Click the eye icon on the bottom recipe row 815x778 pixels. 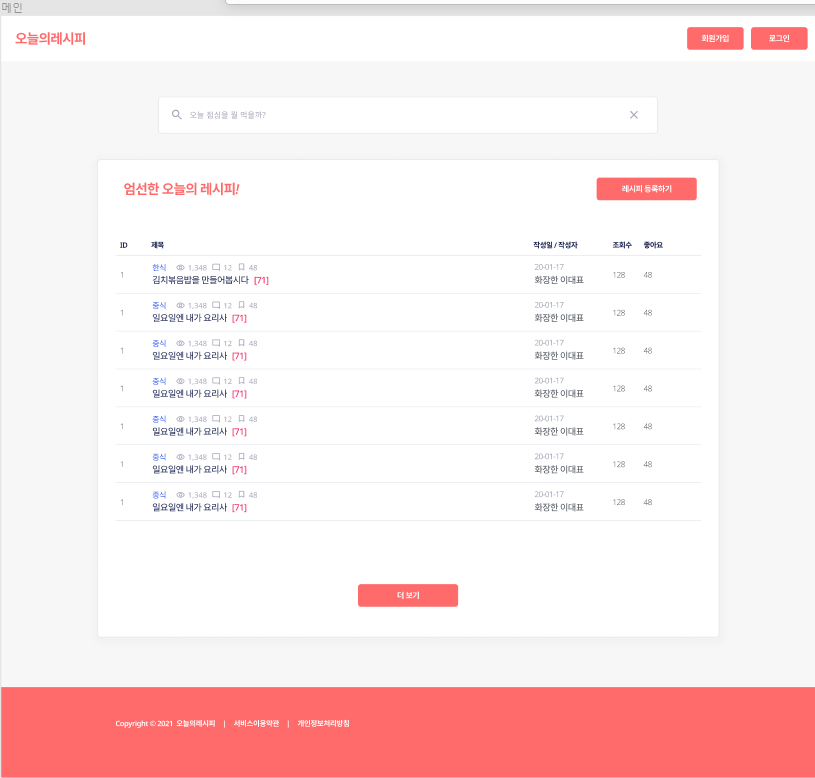click(178, 494)
